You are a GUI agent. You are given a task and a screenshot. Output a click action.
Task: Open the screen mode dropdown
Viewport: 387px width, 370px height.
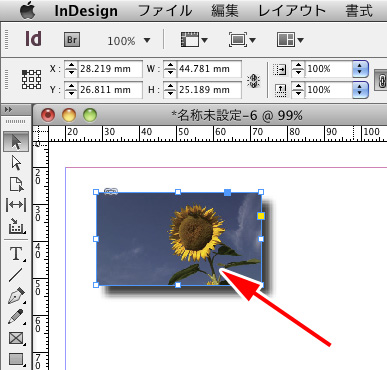coord(242,40)
